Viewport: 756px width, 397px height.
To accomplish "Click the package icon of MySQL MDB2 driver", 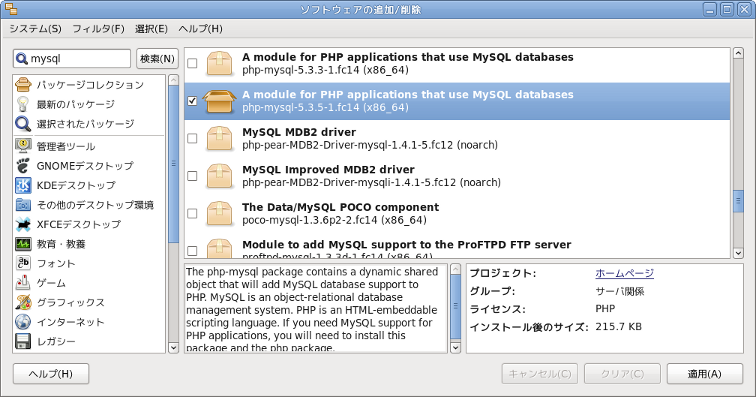I will pyautogui.click(x=219, y=138).
